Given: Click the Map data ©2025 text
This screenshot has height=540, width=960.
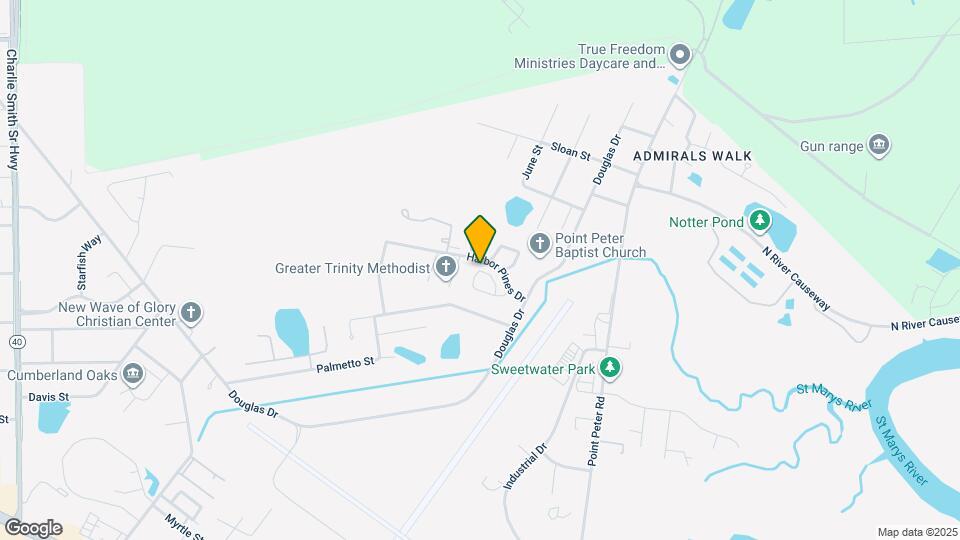Looking at the screenshot, I should pyautogui.click(x=917, y=533).
